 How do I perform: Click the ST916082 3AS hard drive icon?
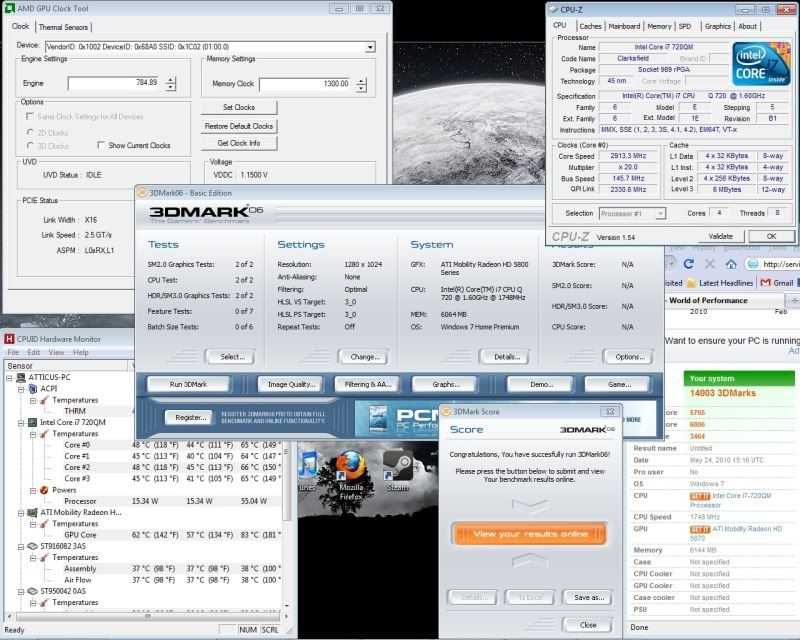point(33,546)
